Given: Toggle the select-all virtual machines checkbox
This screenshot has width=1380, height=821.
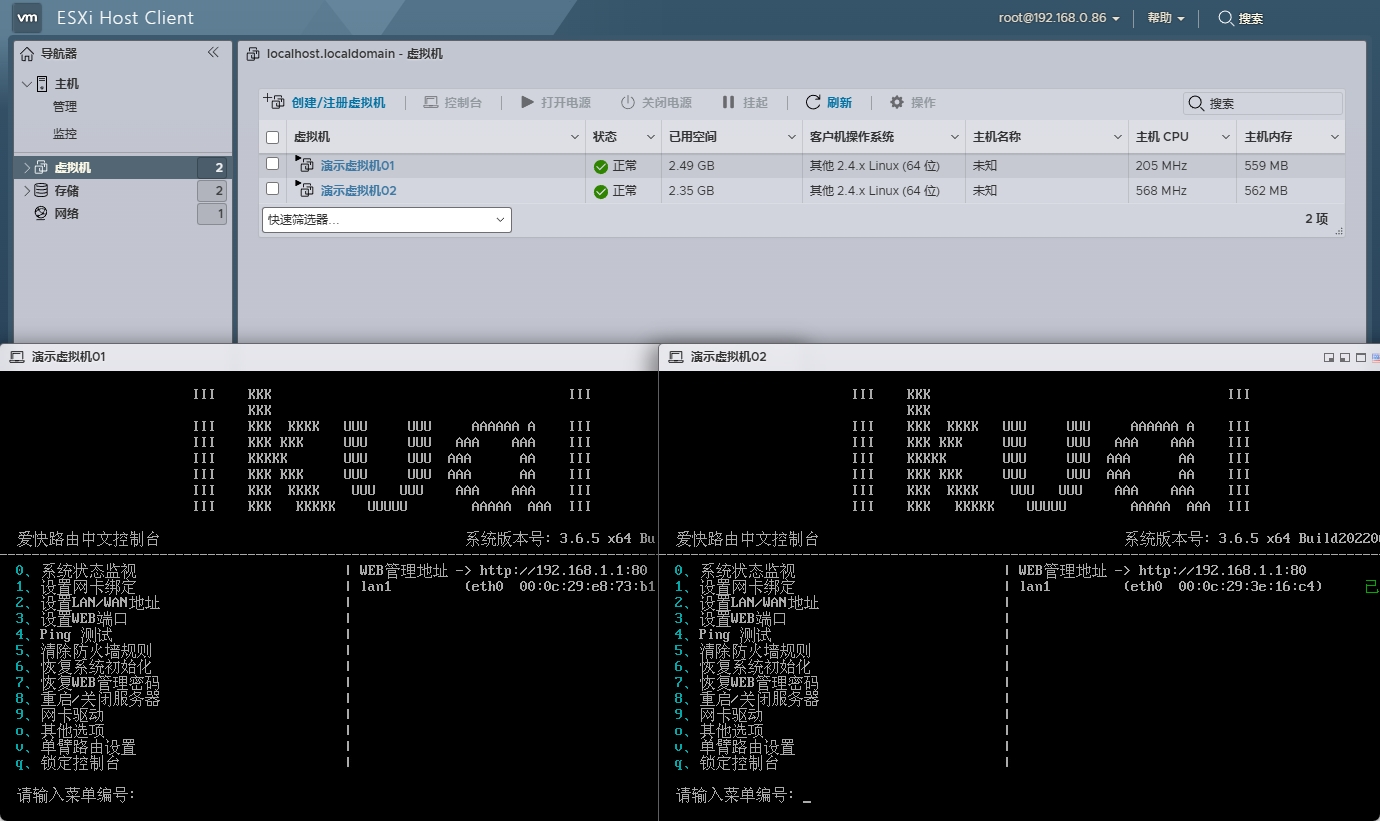Looking at the screenshot, I should pos(273,137).
